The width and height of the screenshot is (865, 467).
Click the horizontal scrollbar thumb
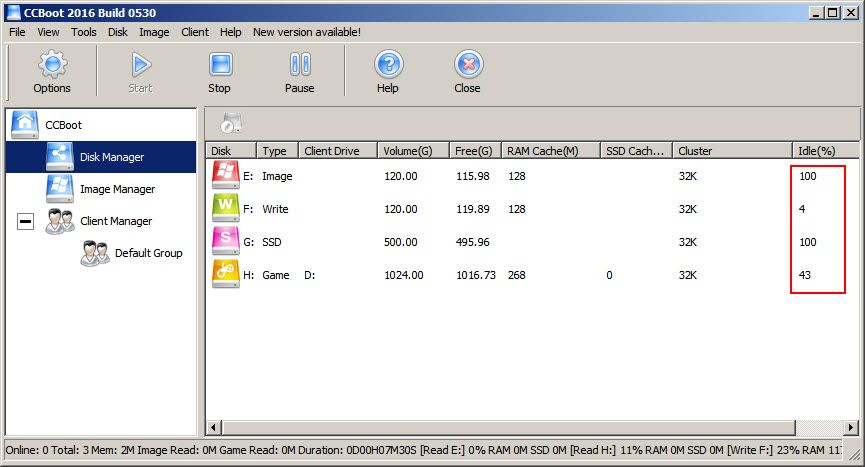(x=509, y=427)
